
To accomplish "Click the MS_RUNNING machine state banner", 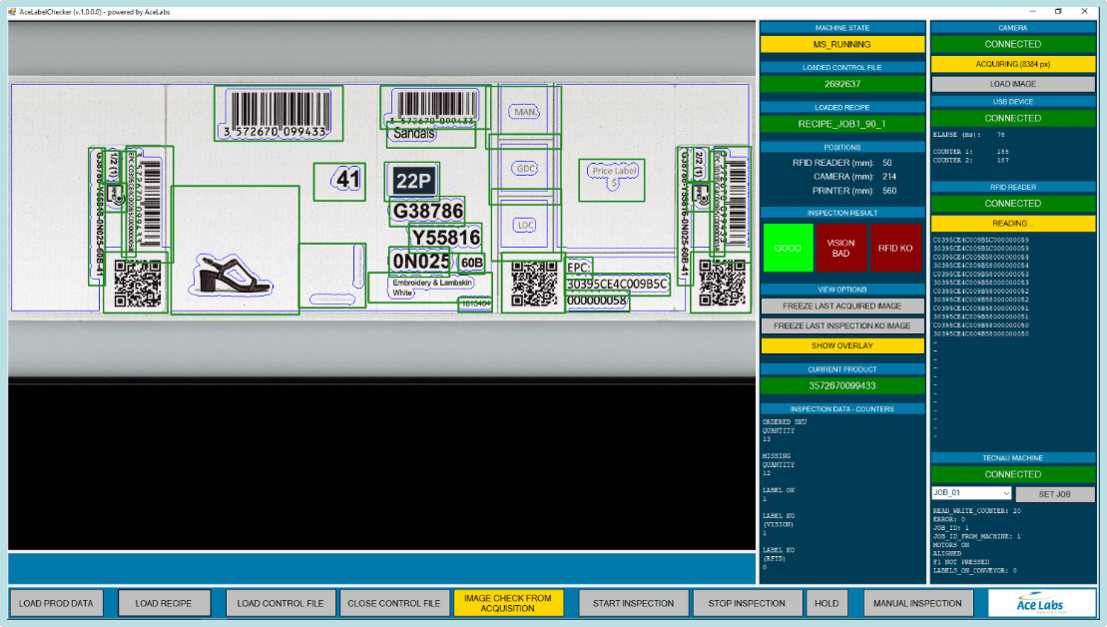I will 843,44.
